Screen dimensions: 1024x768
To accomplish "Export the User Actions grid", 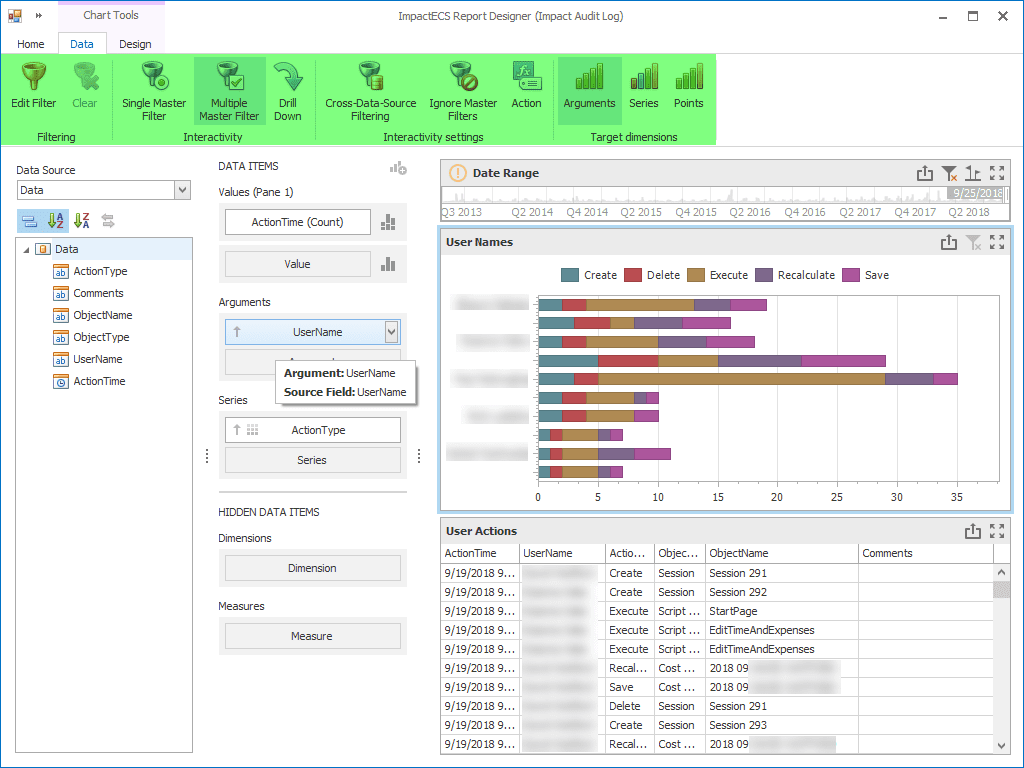I will pyautogui.click(x=972, y=531).
